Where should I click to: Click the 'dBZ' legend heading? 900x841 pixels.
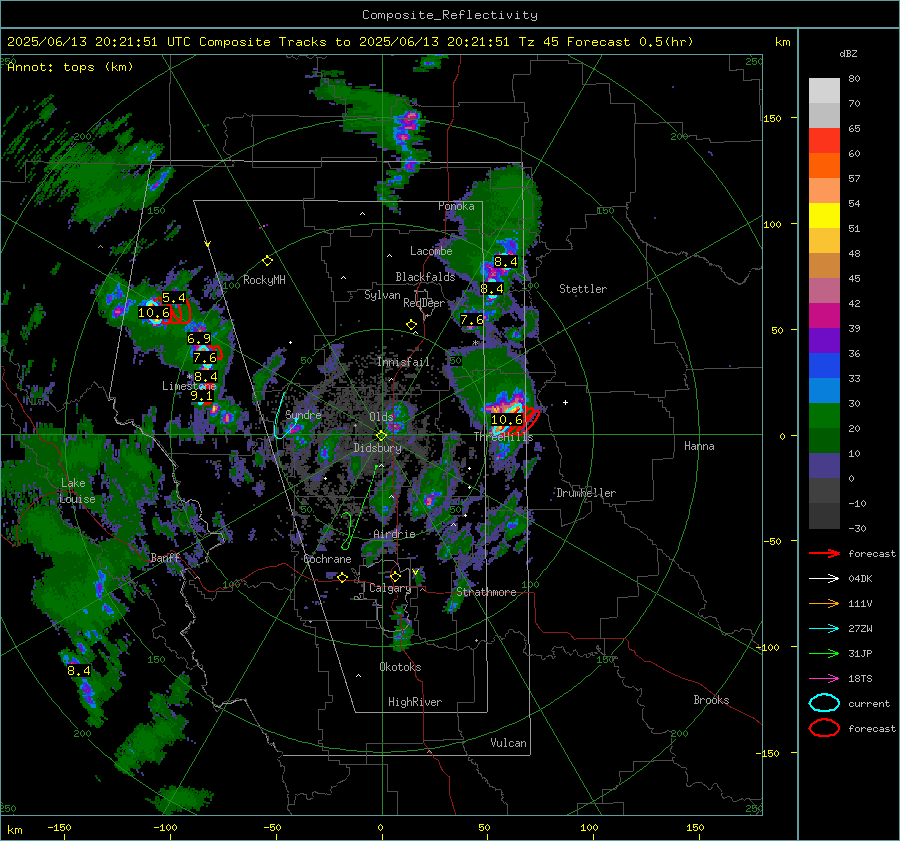coord(848,53)
